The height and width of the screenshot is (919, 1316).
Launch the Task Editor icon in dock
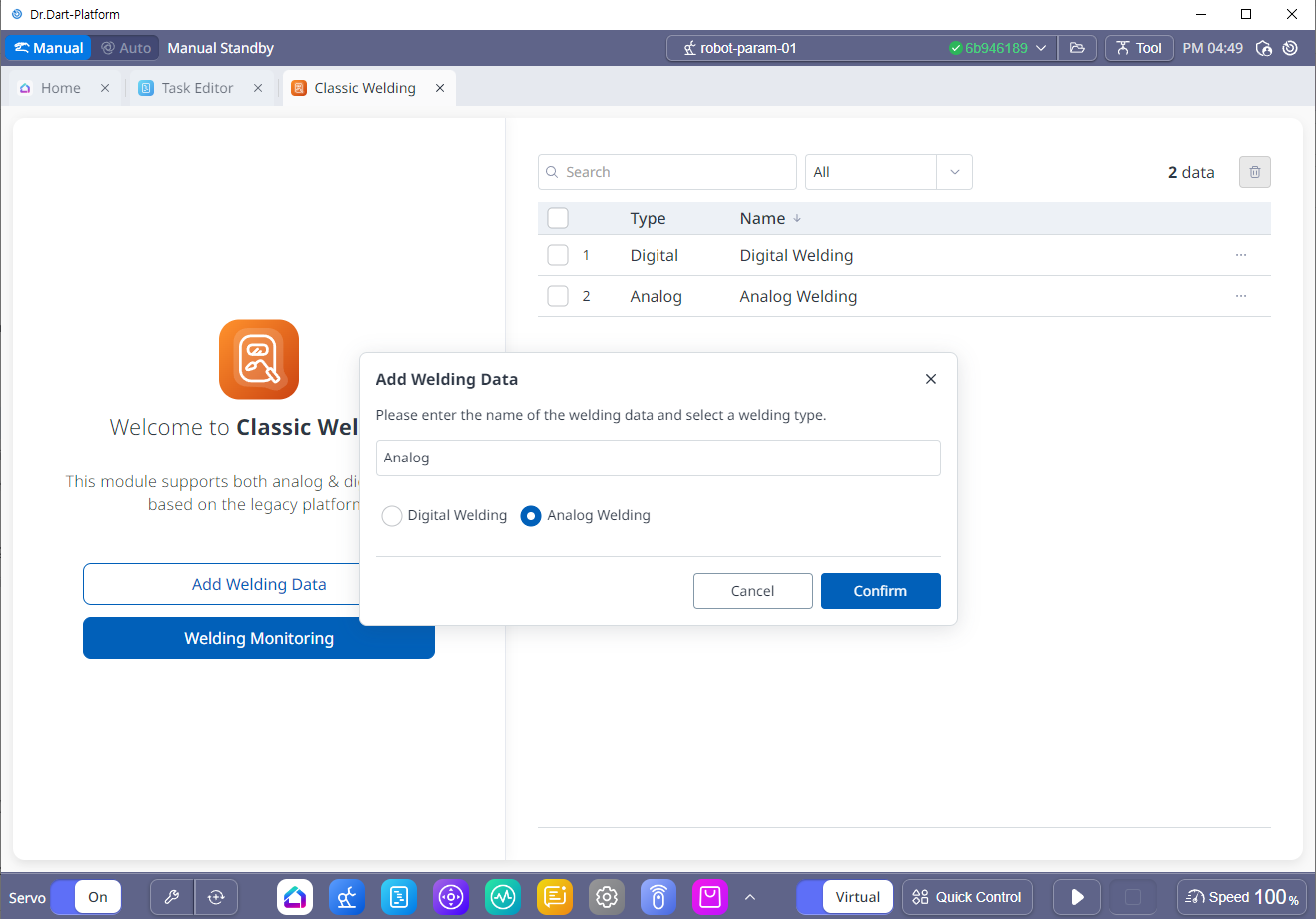(x=399, y=897)
